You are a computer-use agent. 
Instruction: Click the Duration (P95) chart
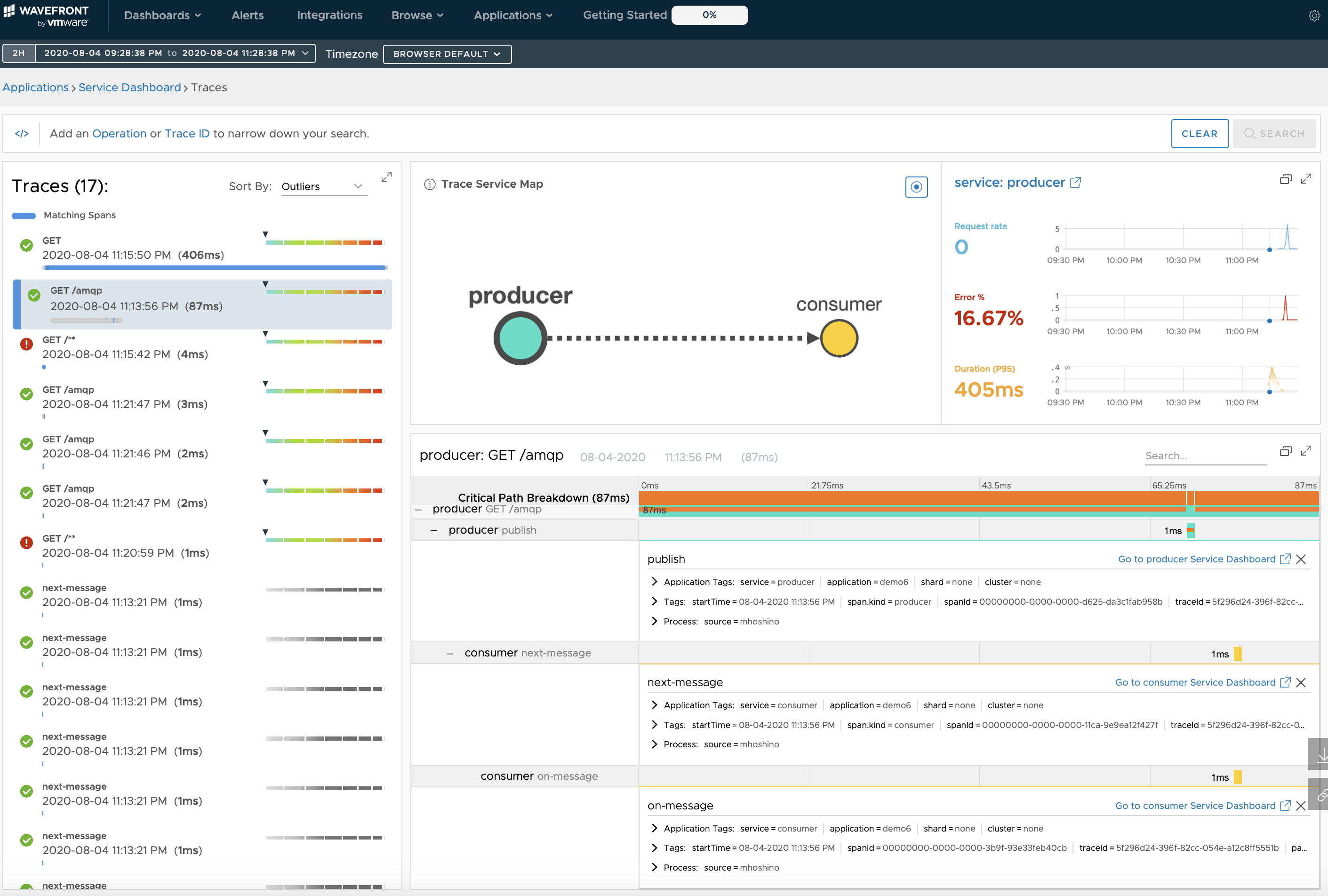point(1181,379)
